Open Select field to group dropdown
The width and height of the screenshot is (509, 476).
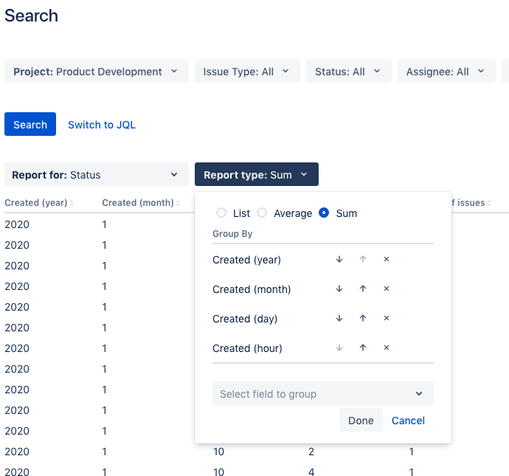tap(323, 393)
